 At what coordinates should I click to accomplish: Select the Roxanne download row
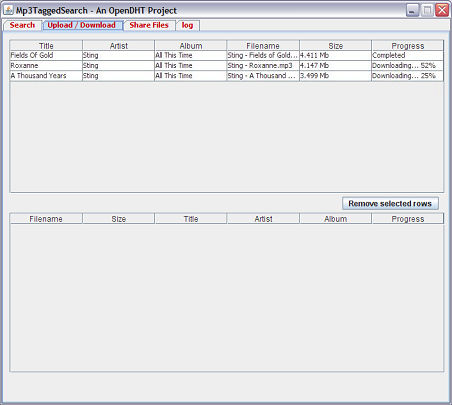tap(227, 66)
